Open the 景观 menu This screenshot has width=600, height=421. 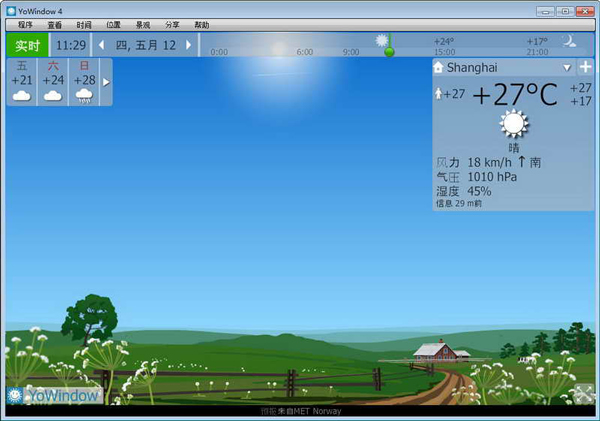point(143,25)
